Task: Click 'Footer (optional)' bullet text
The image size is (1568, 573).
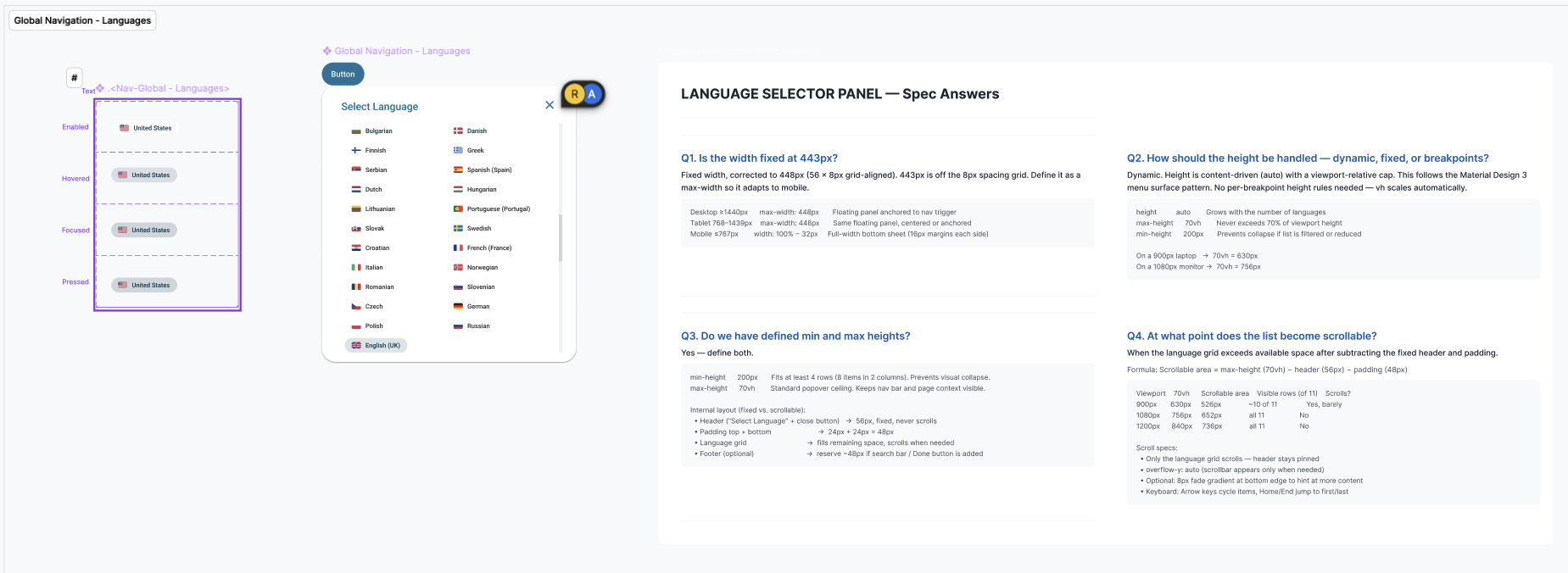Action: pos(727,454)
